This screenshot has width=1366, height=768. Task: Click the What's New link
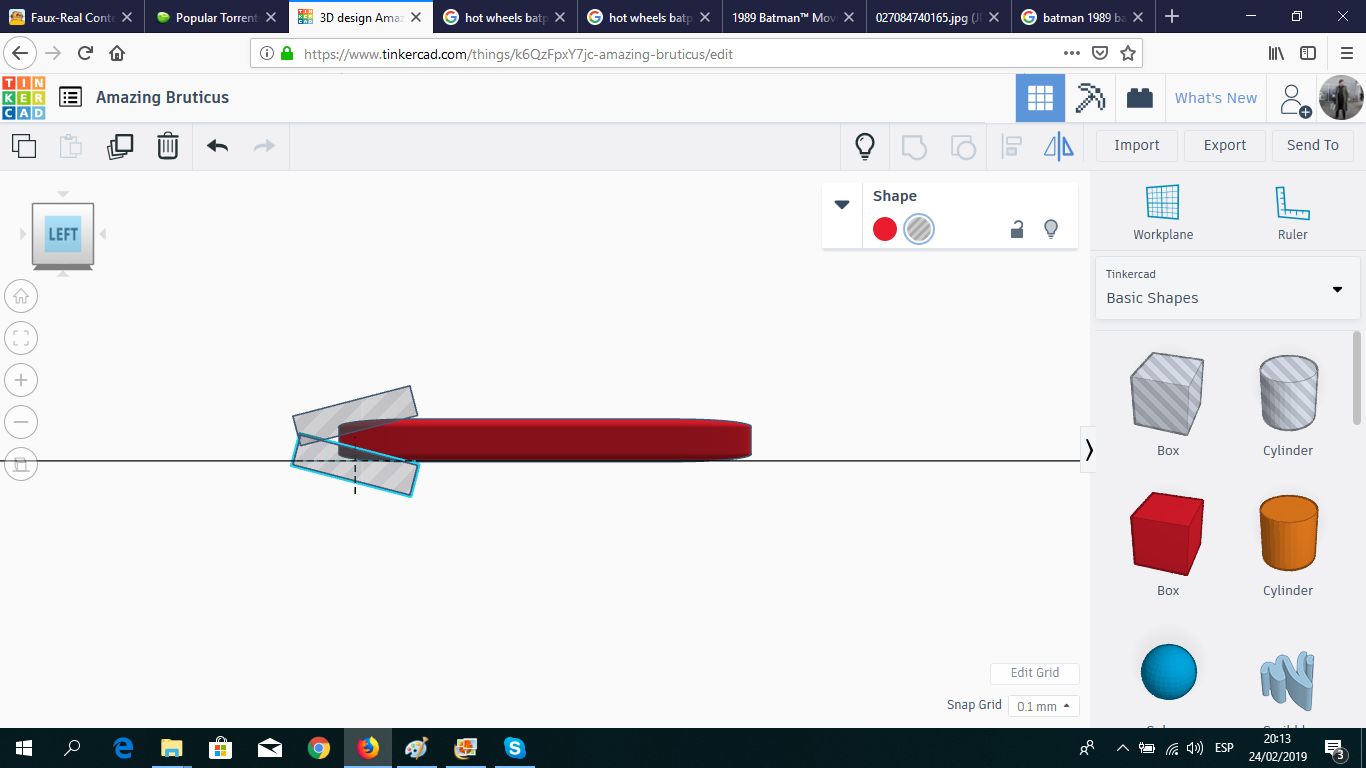pyautogui.click(x=1216, y=98)
